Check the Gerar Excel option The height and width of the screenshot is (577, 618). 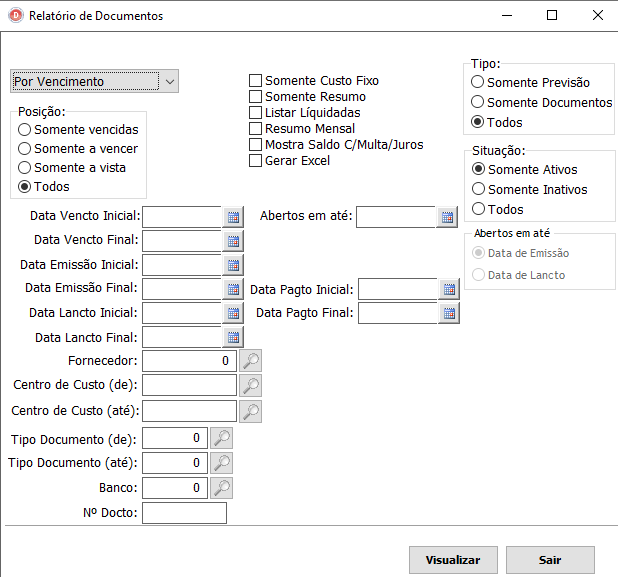click(x=256, y=161)
